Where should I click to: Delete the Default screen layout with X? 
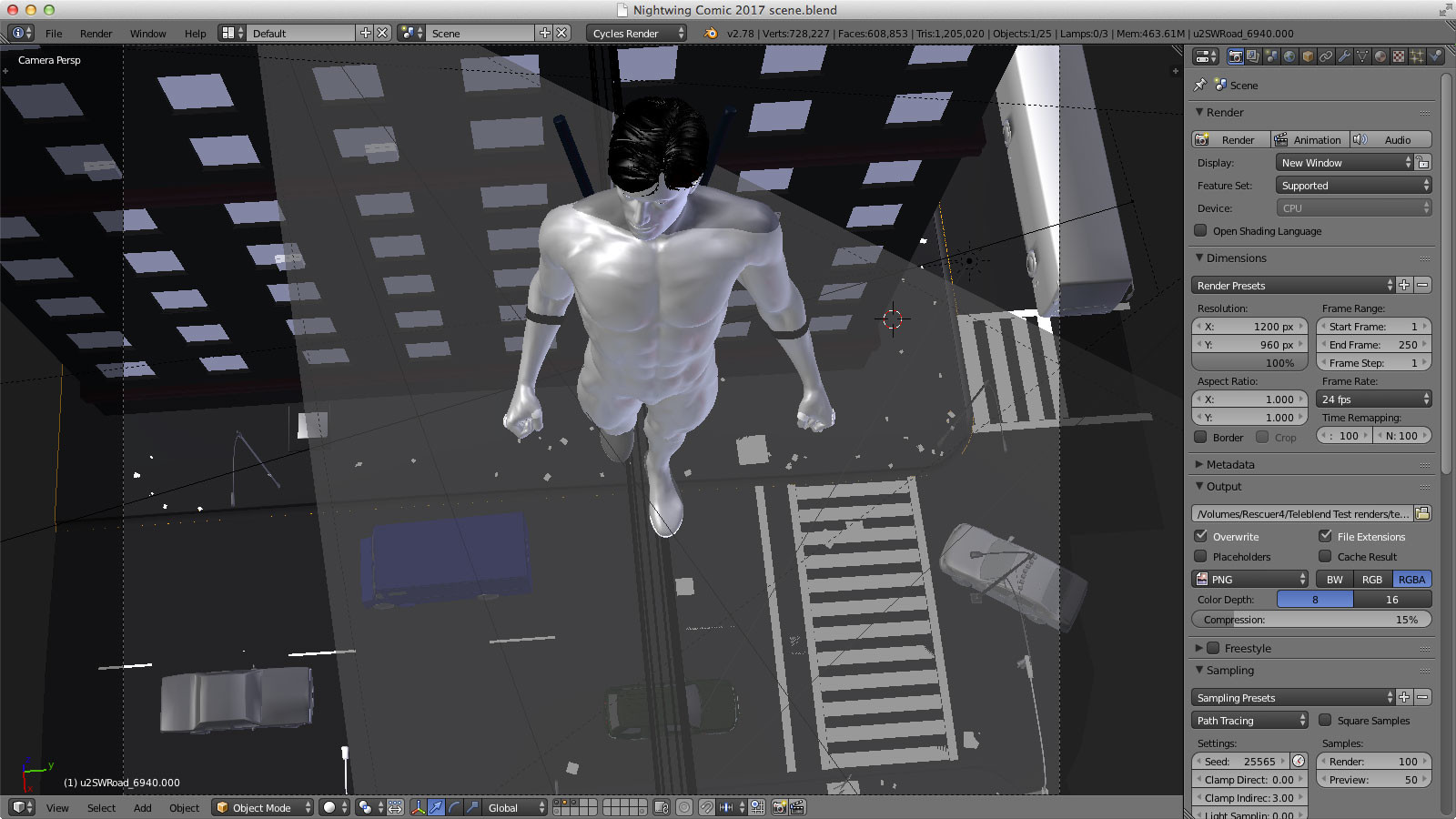pos(382,33)
